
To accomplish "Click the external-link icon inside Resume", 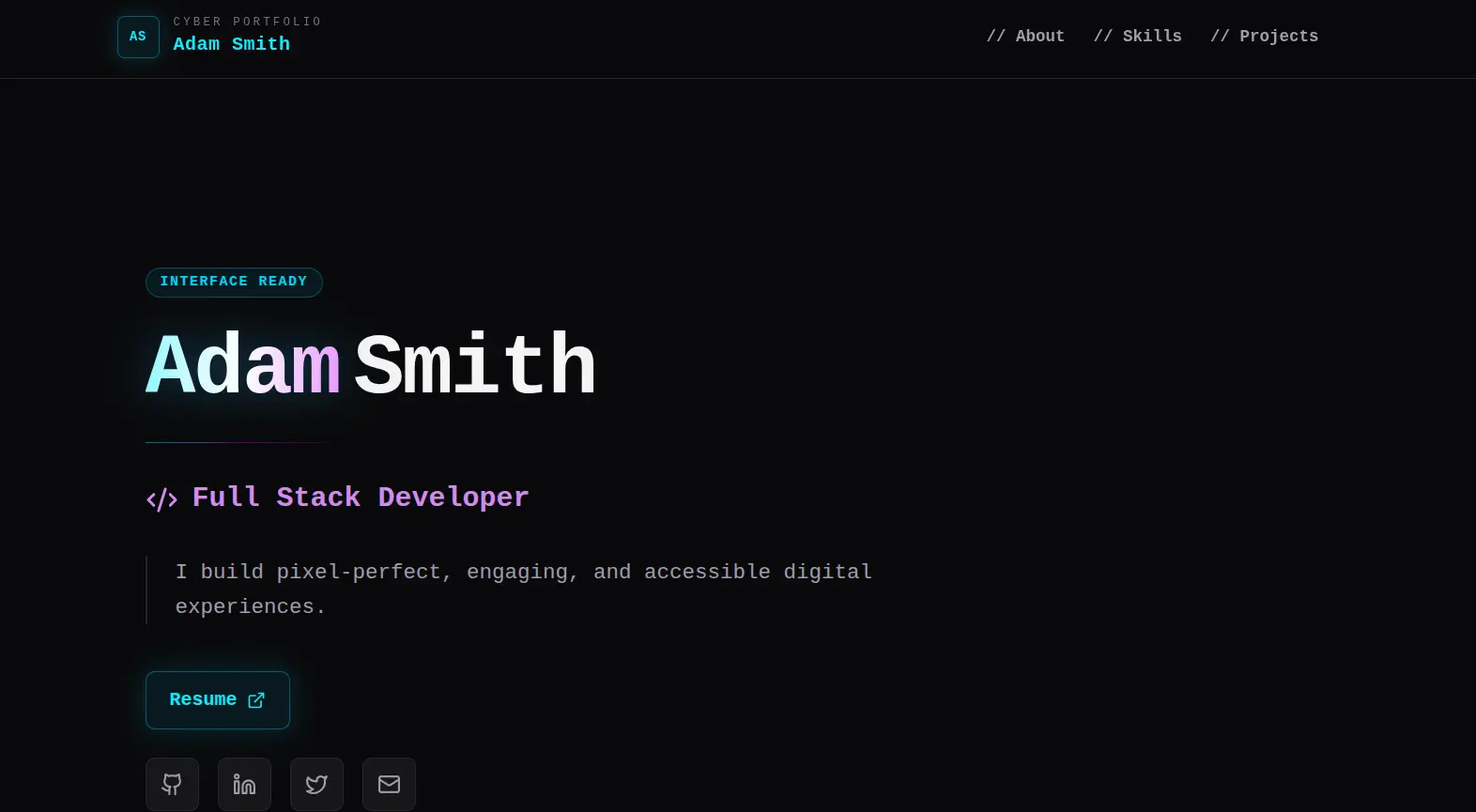I will [x=256, y=700].
